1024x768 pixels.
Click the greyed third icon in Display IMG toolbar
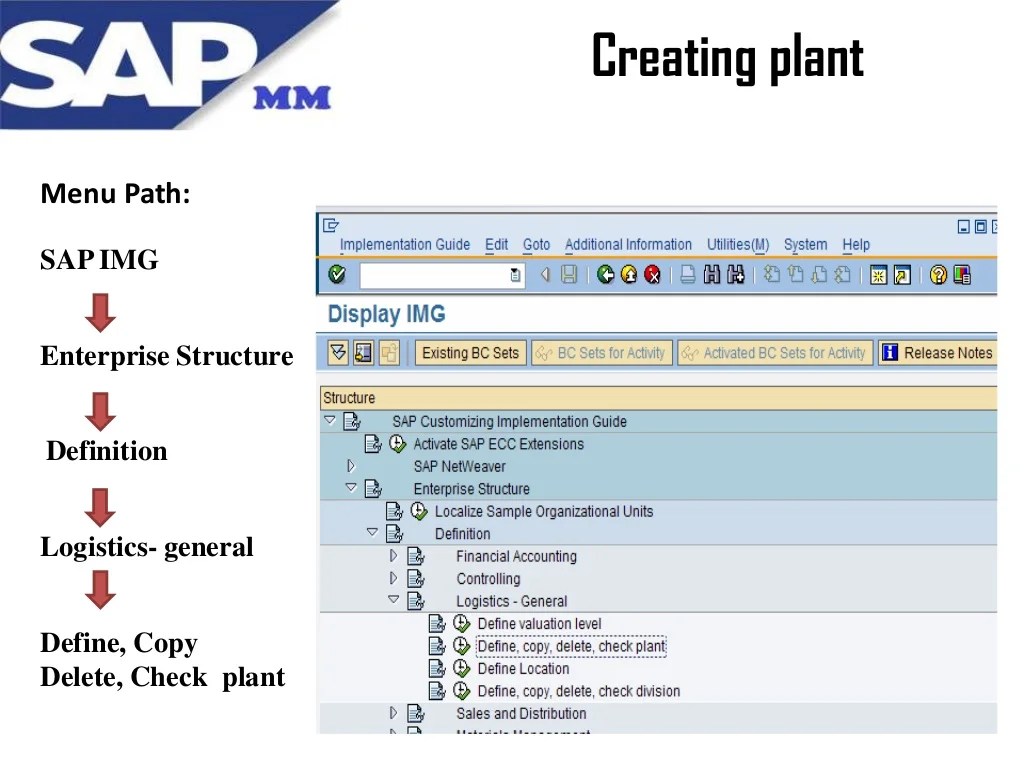pos(389,353)
